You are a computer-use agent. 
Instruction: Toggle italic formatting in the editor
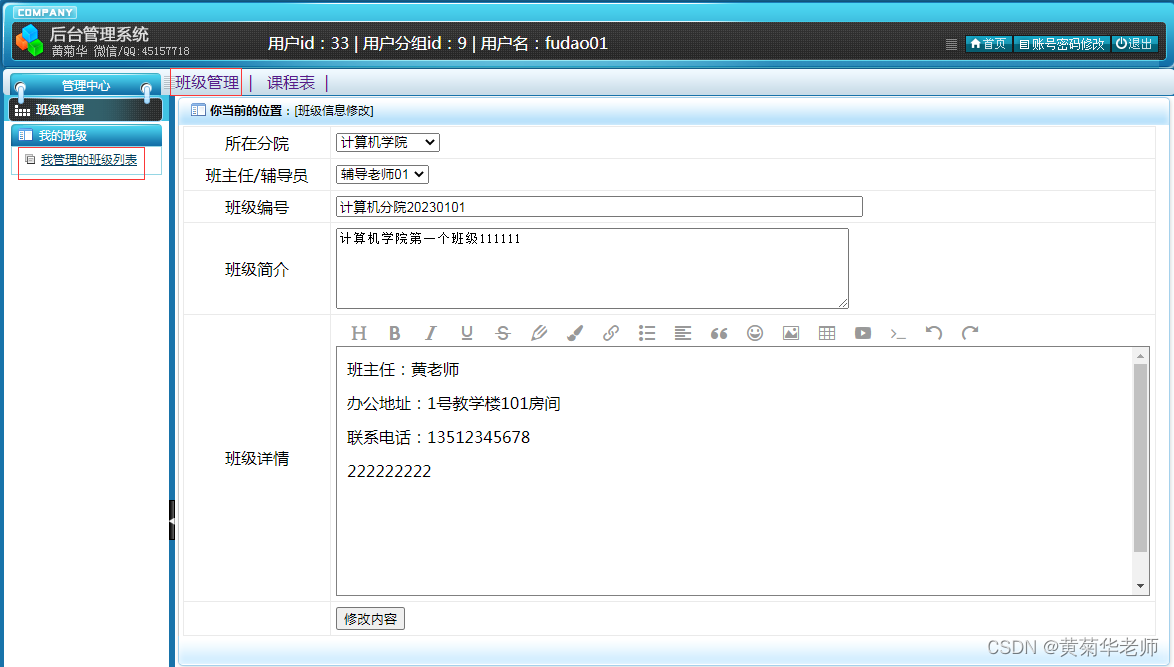click(431, 333)
